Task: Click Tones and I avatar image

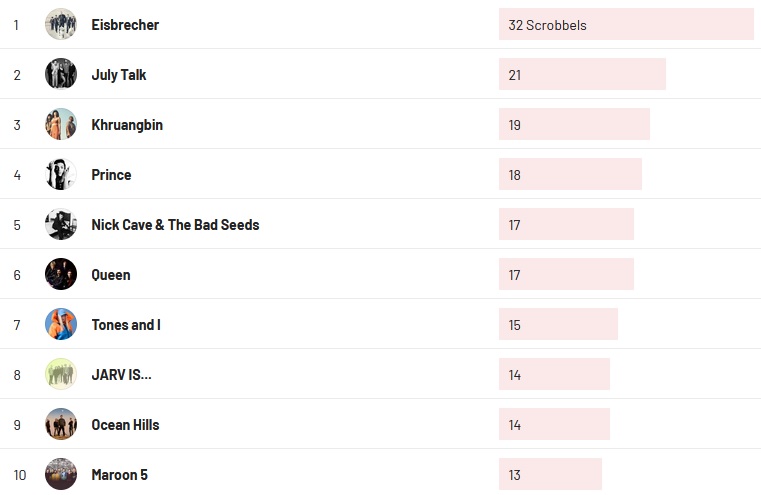Action: 61,324
